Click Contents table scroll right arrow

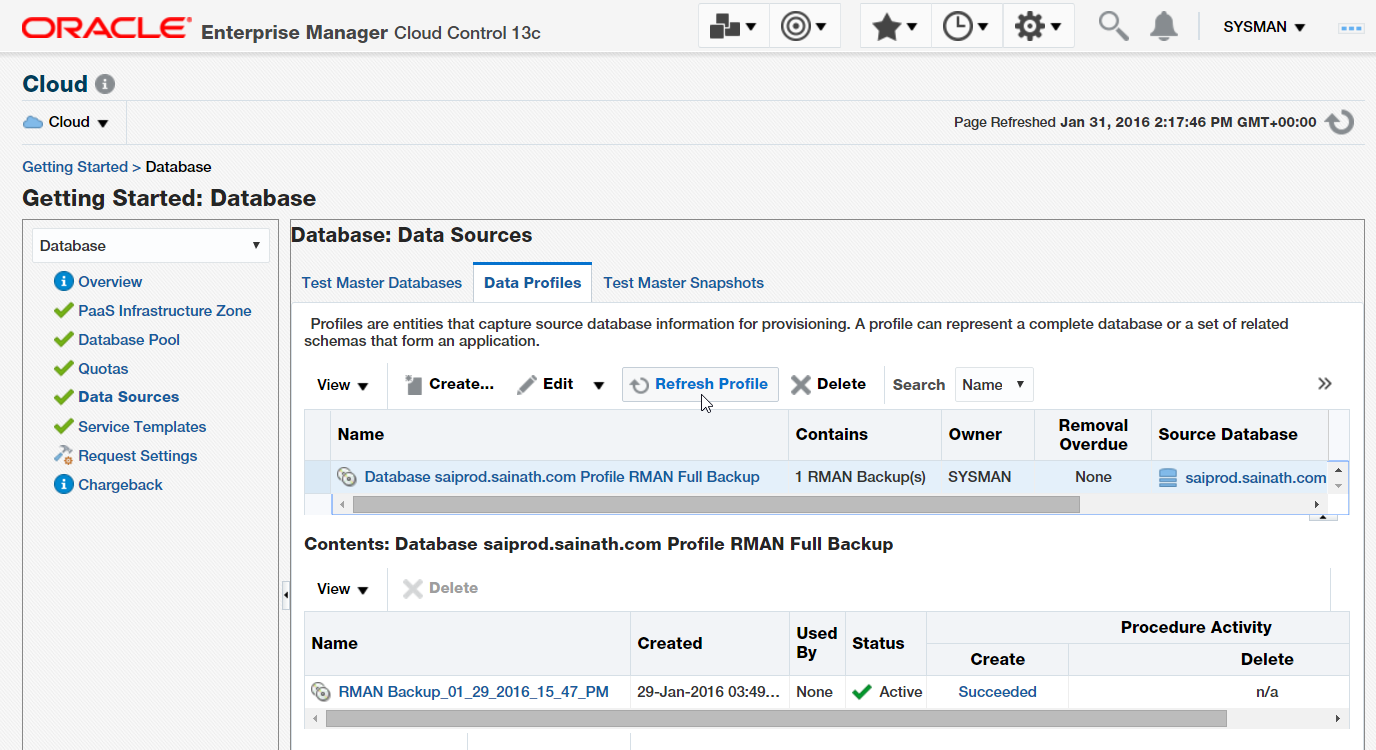tap(1339, 719)
